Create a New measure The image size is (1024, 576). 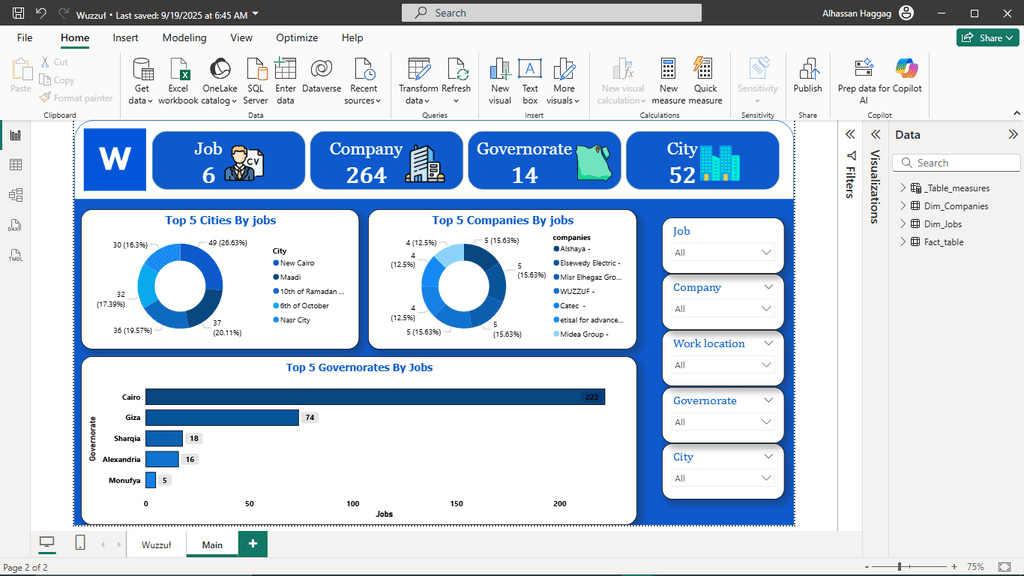click(x=668, y=81)
